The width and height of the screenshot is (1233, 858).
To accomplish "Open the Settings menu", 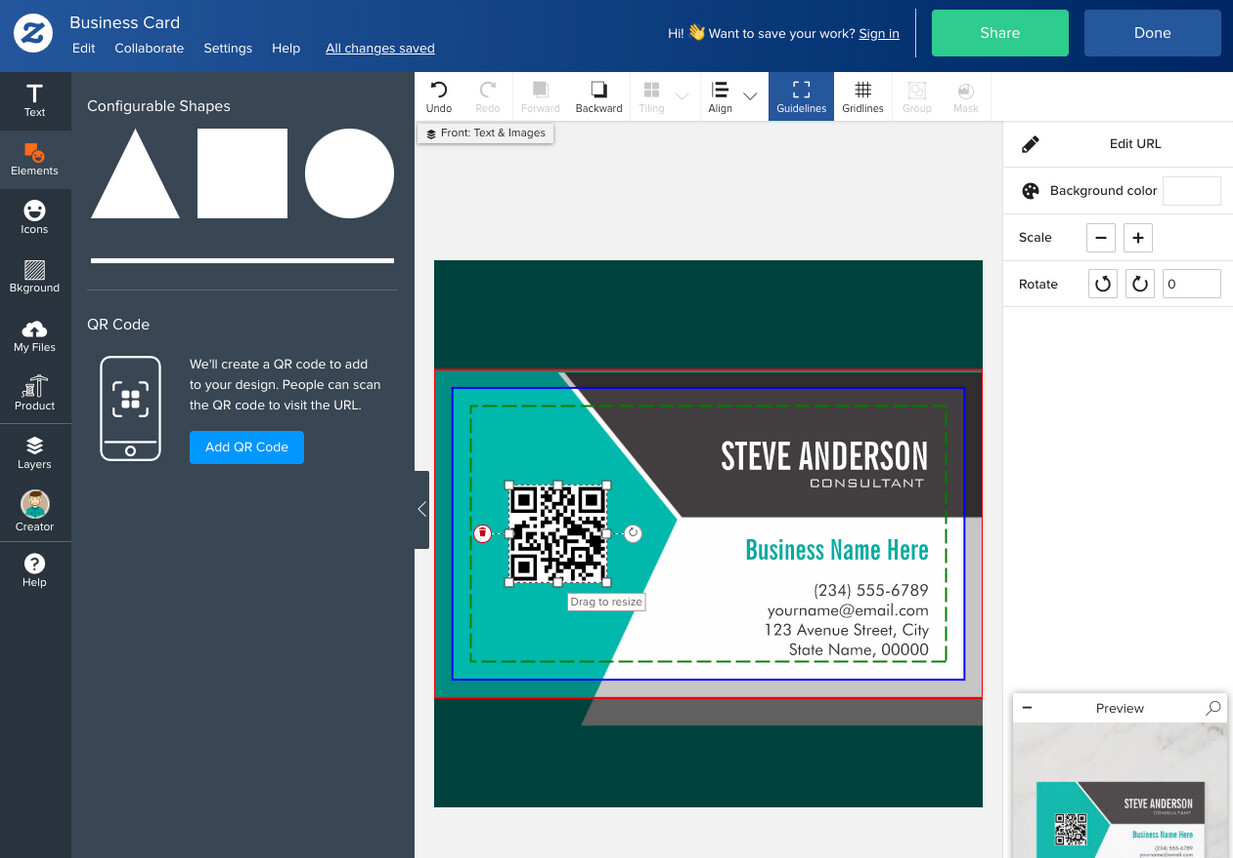I will (x=228, y=48).
